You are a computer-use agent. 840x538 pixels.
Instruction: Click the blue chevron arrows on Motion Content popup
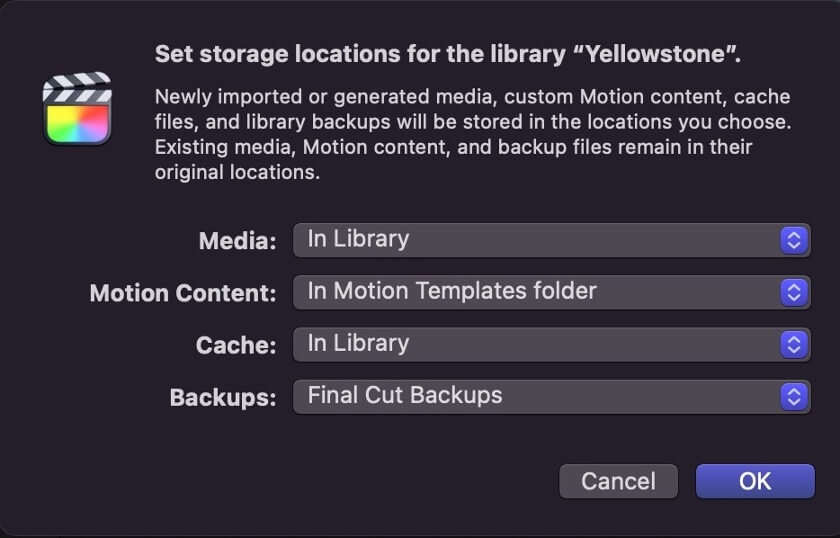coord(794,292)
